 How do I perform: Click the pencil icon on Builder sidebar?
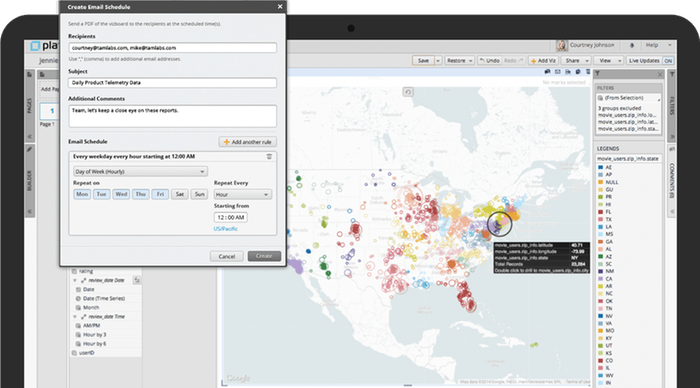click(x=29, y=150)
